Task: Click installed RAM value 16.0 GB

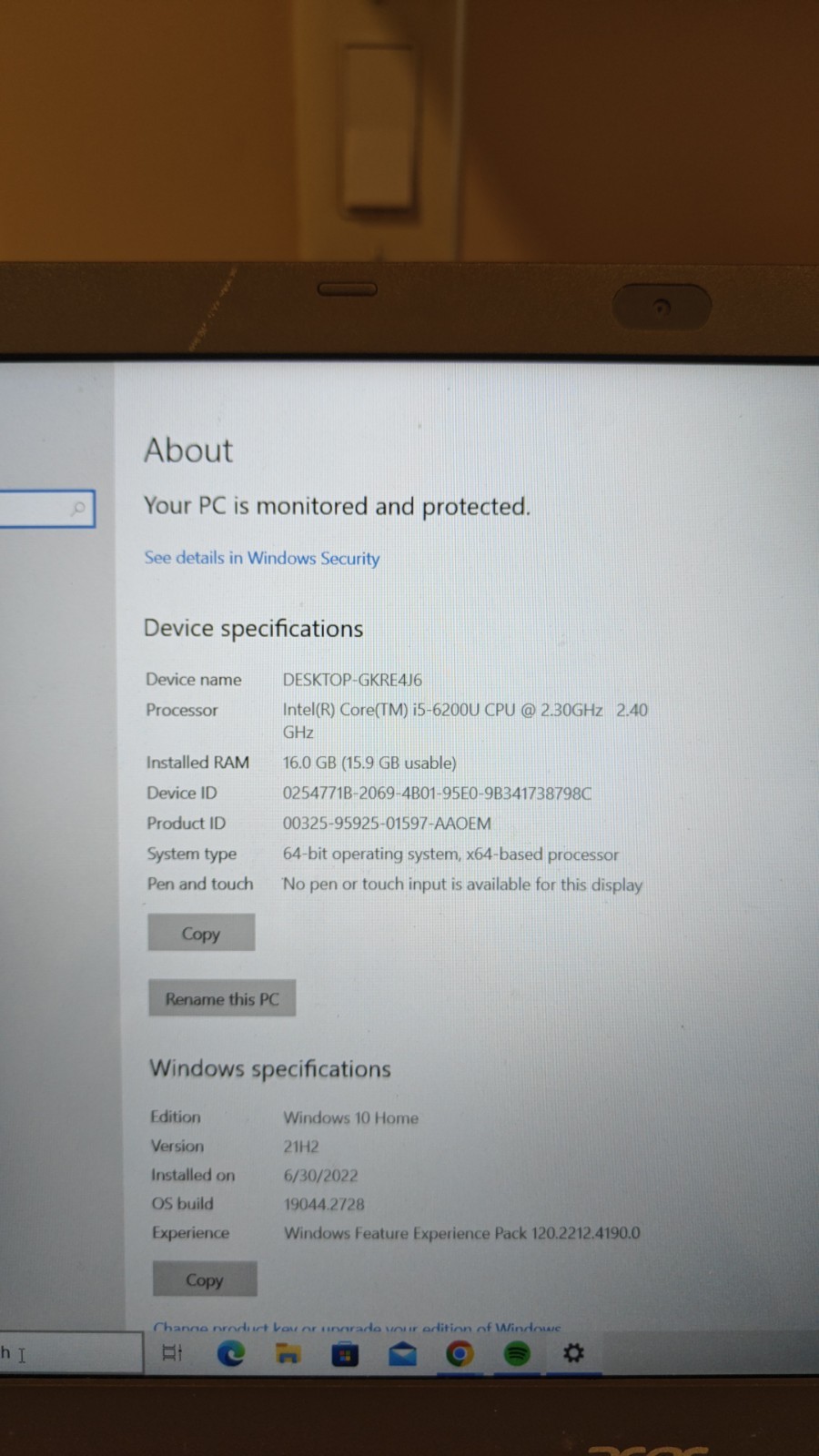Action: click(369, 763)
